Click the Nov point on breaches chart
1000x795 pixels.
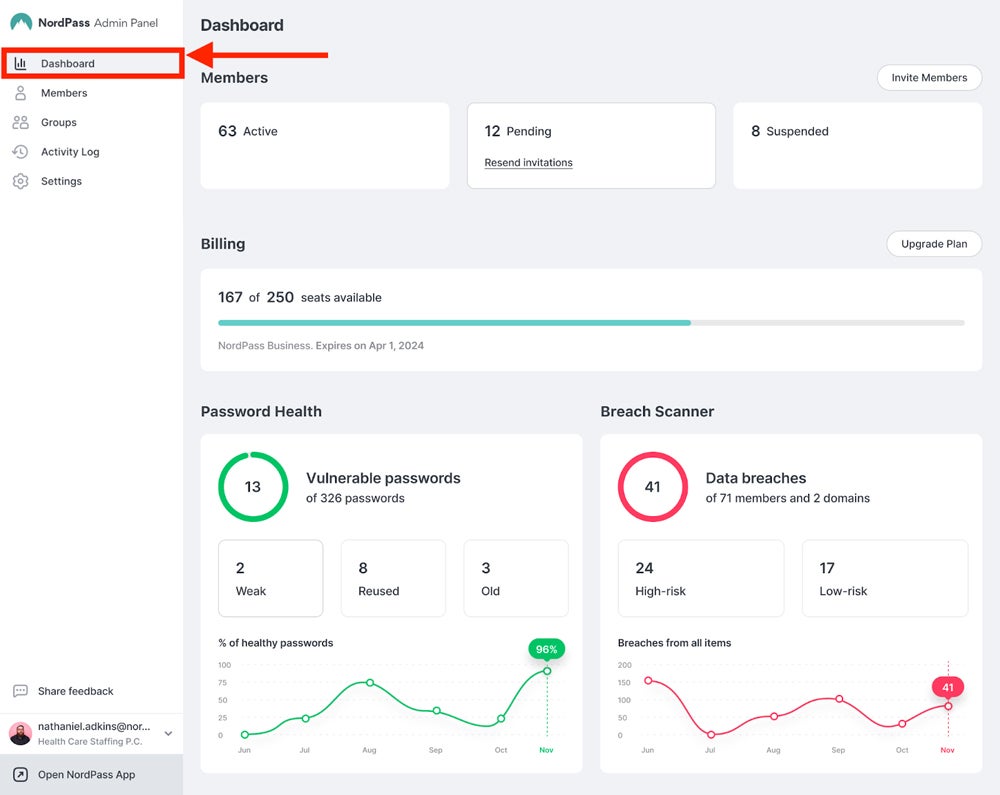(948, 706)
